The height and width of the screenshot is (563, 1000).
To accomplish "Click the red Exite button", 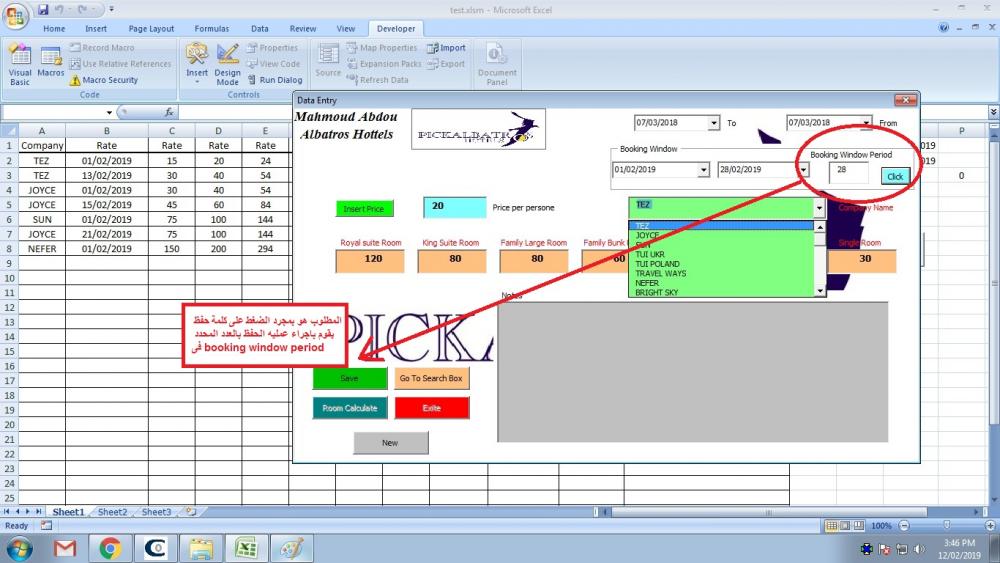I will tap(431, 408).
